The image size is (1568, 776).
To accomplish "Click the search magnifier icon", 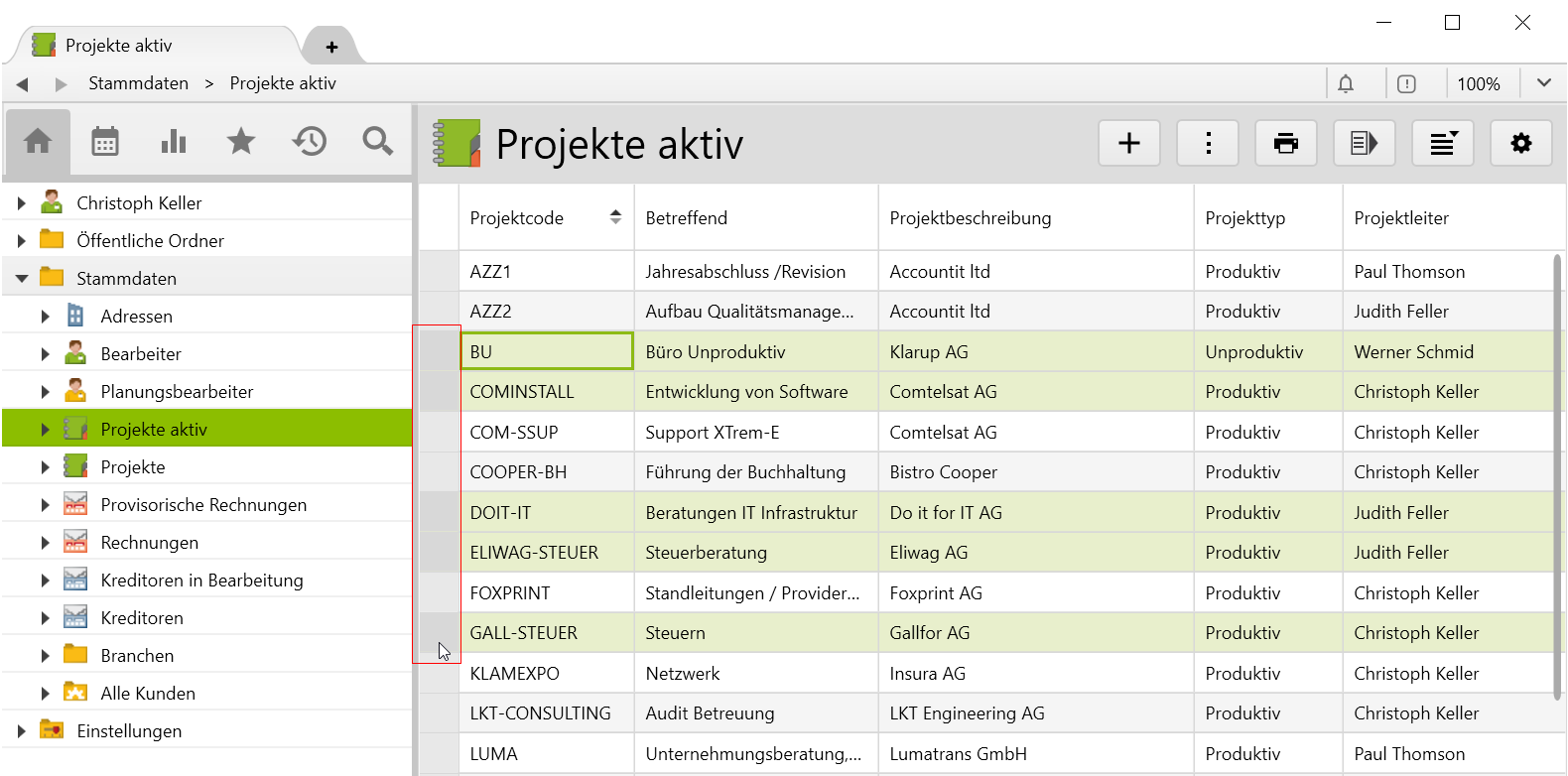I will (x=377, y=142).
